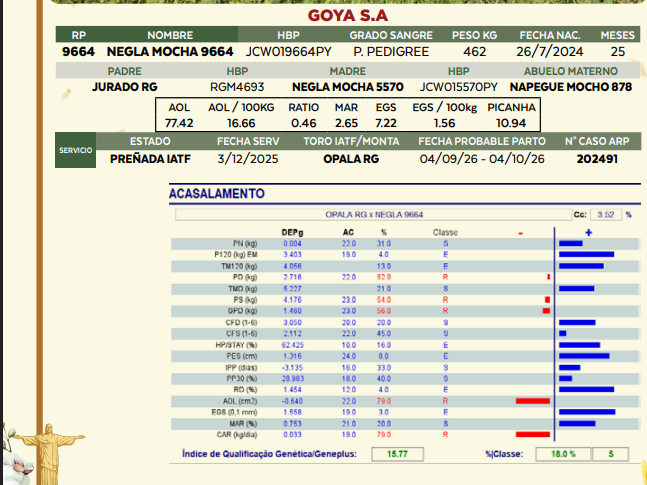Select the EGS (0,1 mm) value 1.558

point(292,412)
